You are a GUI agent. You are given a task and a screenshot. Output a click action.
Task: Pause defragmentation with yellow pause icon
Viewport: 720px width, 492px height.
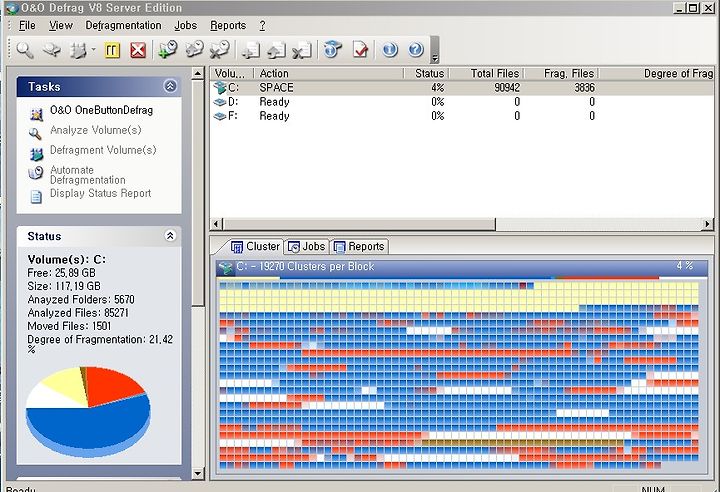tap(112, 50)
